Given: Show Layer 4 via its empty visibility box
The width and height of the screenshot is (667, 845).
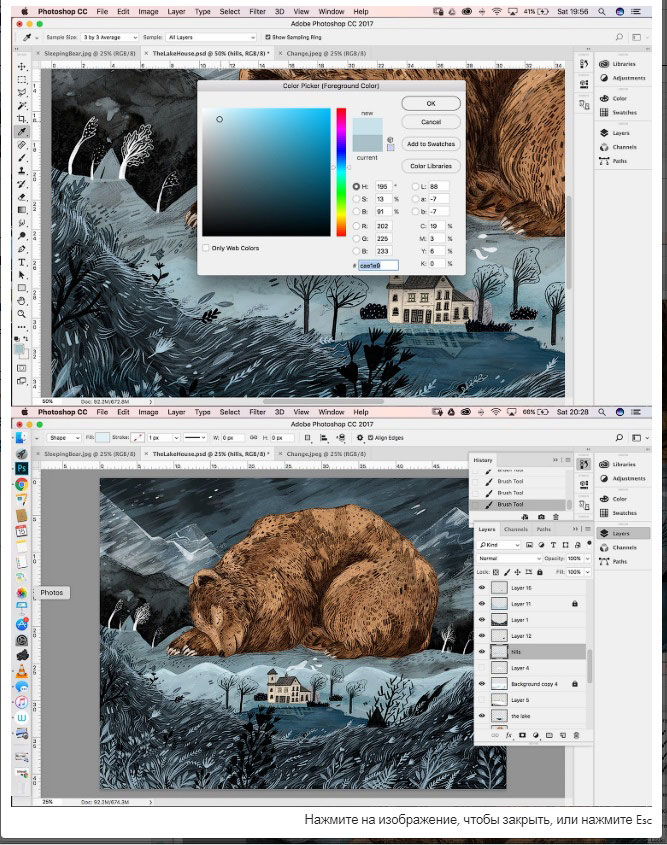Looking at the screenshot, I should (482, 668).
